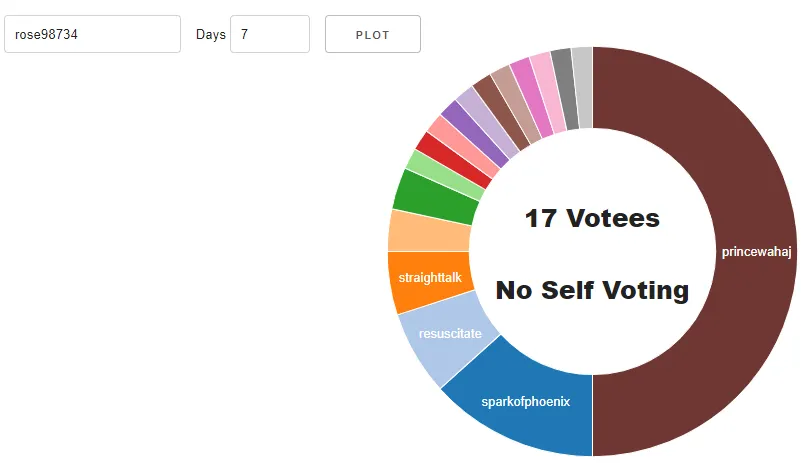Click the magenta pink chart slice

(x=532, y=98)
